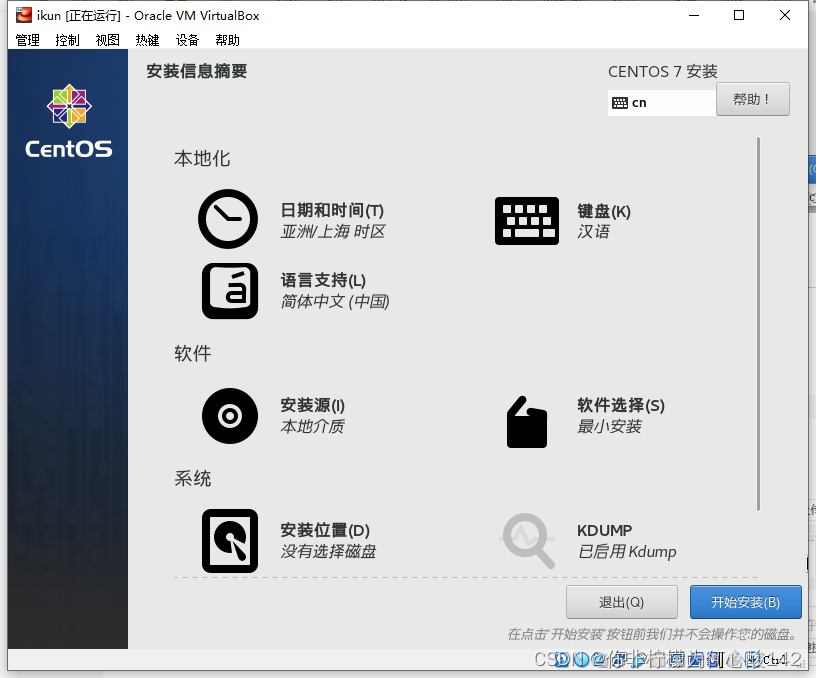Click the VirtualBox icon in the title bar
The image size is (816, 678).
[22, 14]
